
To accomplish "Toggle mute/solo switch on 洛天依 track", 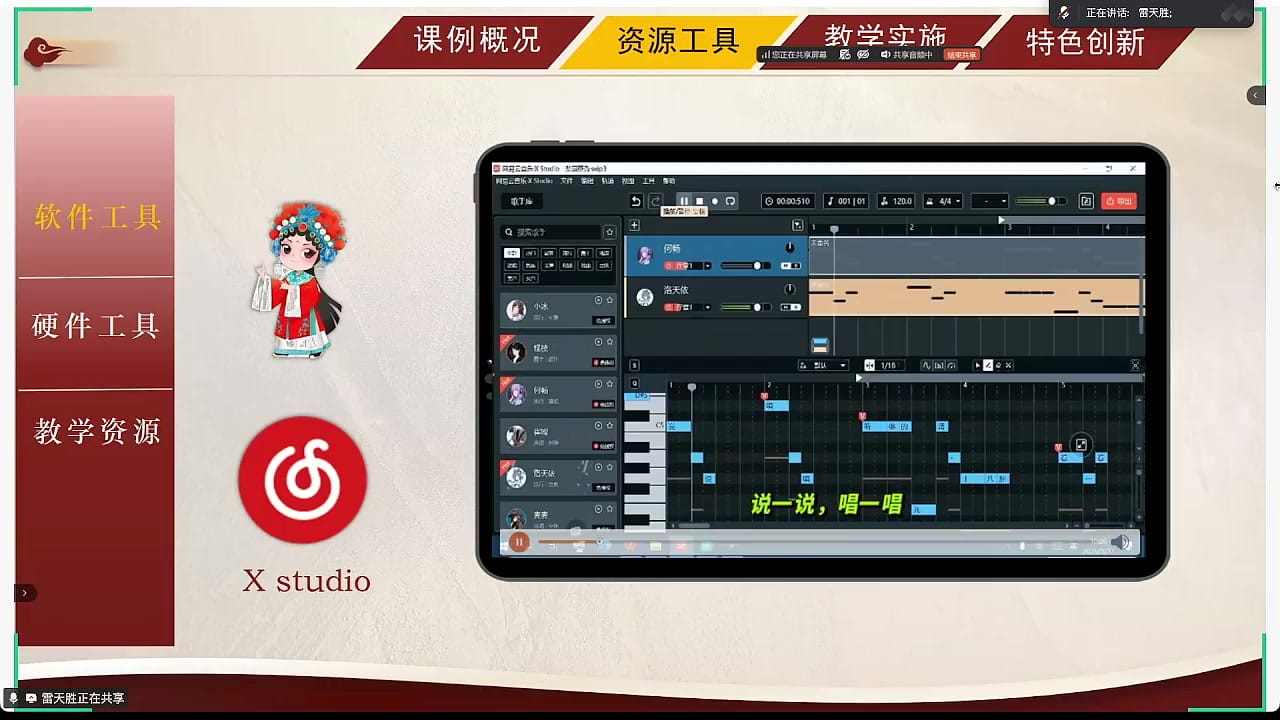I will (x=791, y=307).
